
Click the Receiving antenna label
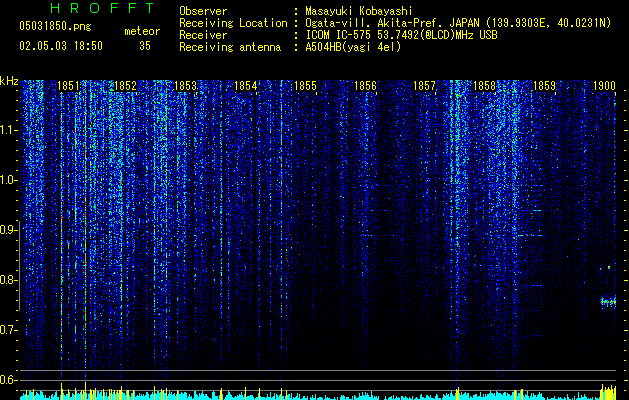(x=230, y=47)
